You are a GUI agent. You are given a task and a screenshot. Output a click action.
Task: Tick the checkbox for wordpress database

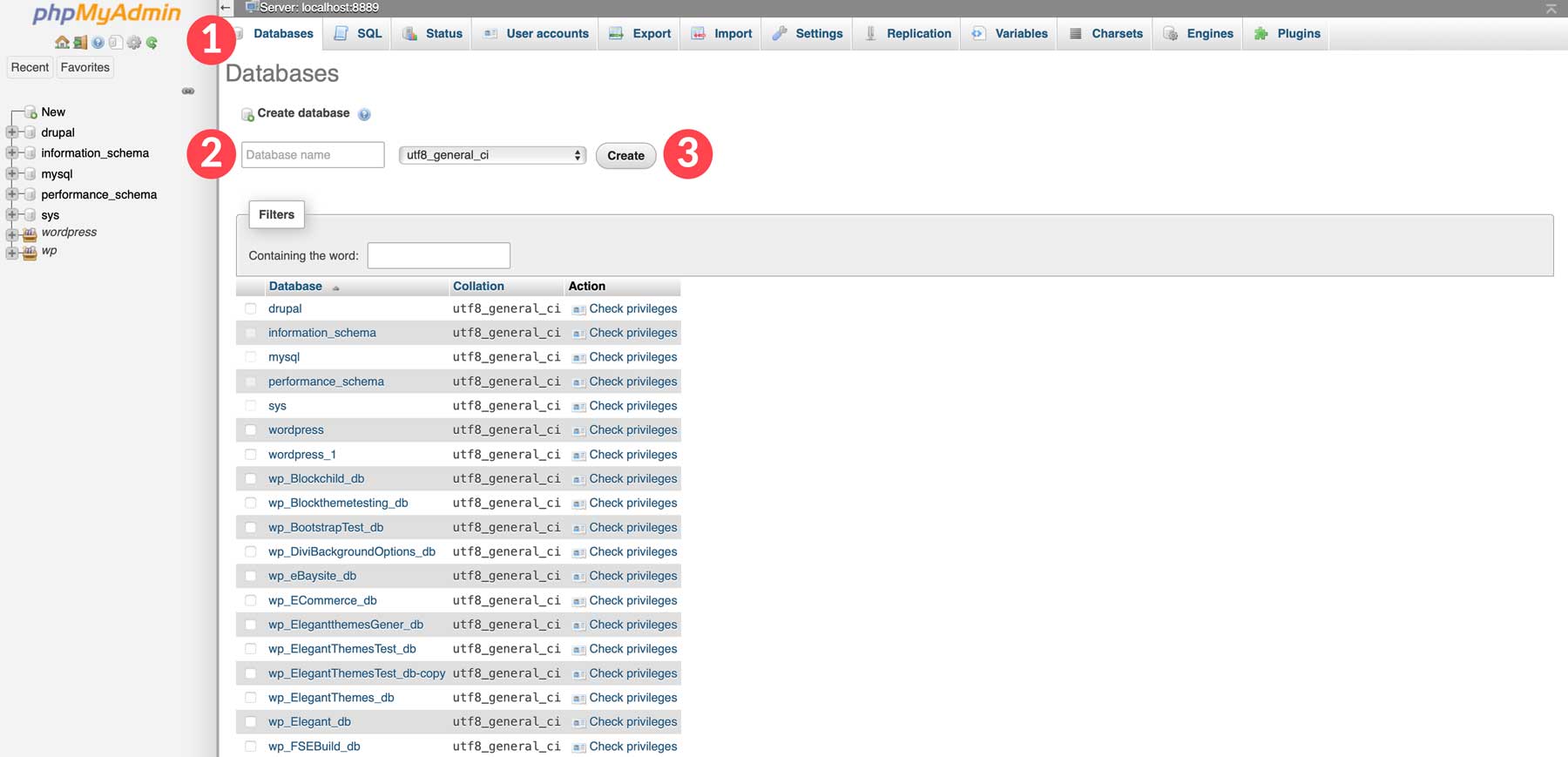tap(251, 429)
